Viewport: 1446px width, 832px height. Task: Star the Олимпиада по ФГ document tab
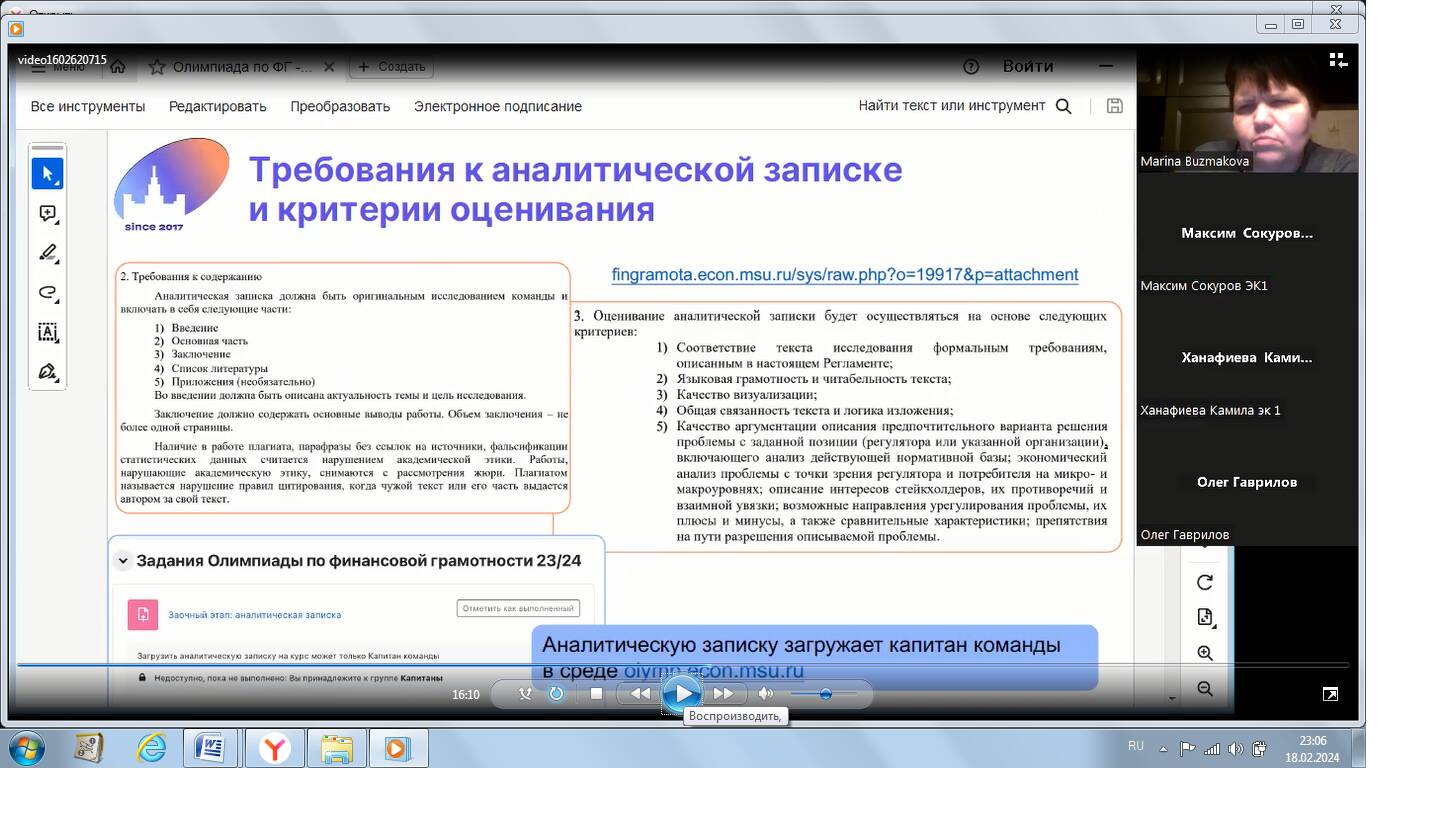point(156,67)
